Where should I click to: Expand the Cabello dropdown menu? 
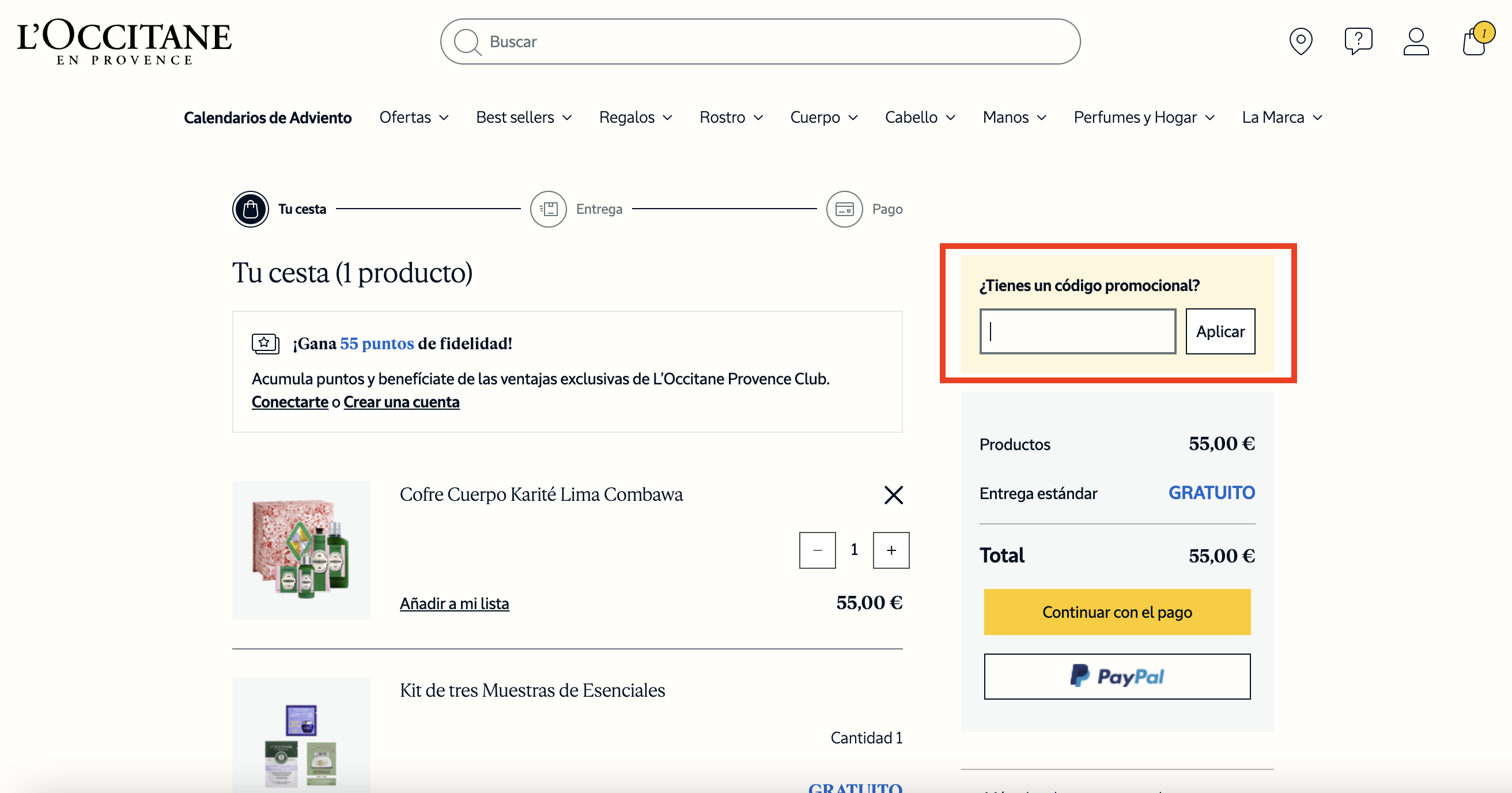coord(920,118)
